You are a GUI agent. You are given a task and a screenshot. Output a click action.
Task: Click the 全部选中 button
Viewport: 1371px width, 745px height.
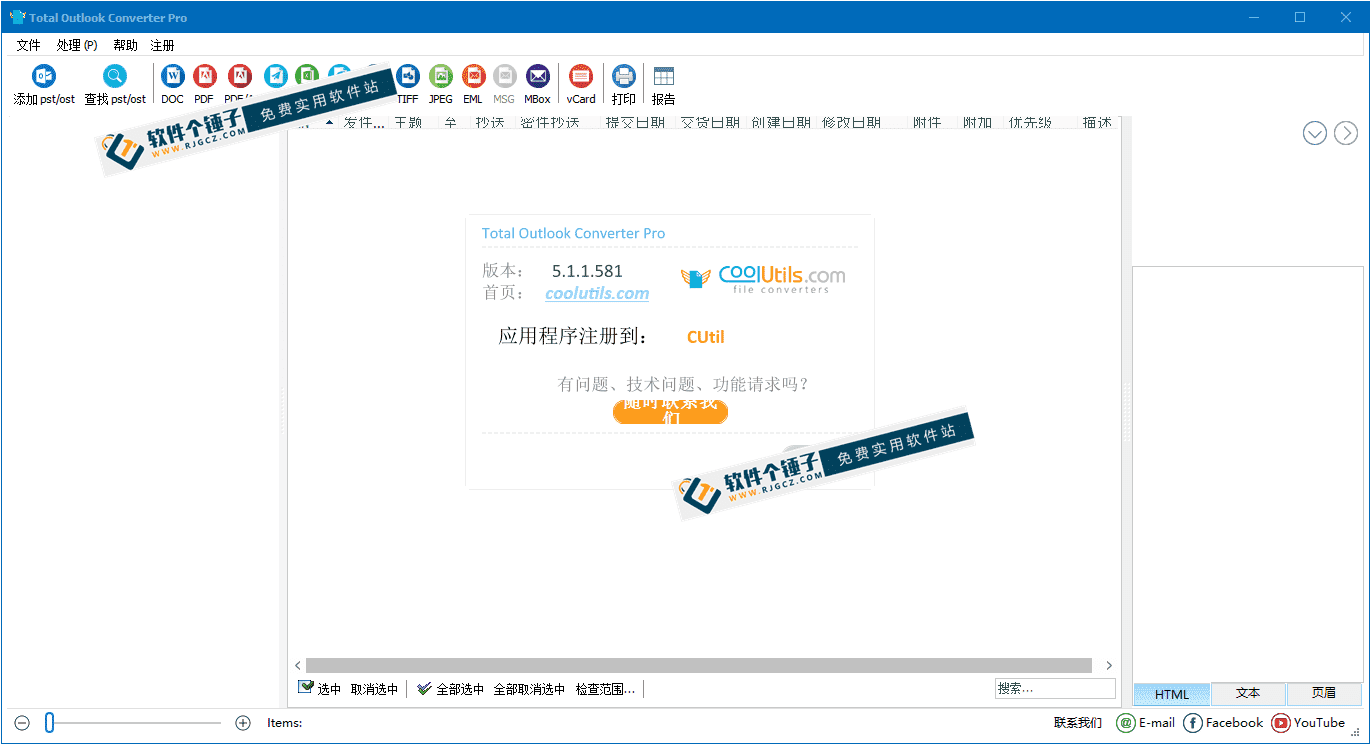(451, 689)
